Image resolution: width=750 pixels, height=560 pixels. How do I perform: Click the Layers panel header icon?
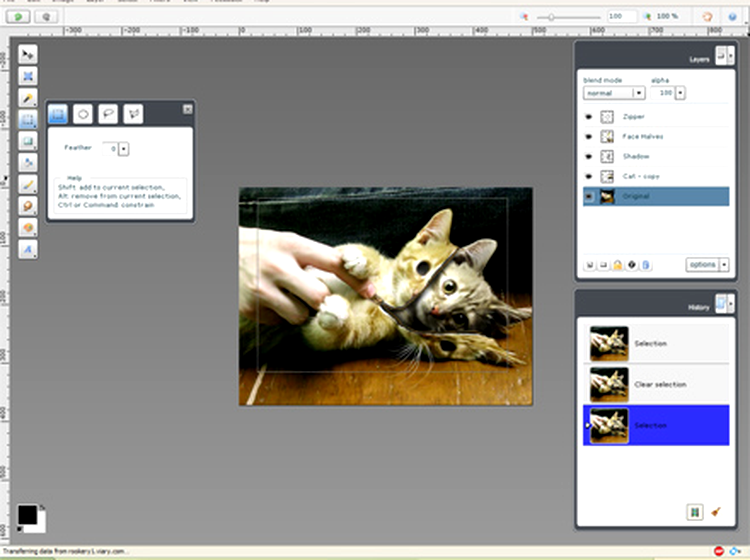(721, 55)
